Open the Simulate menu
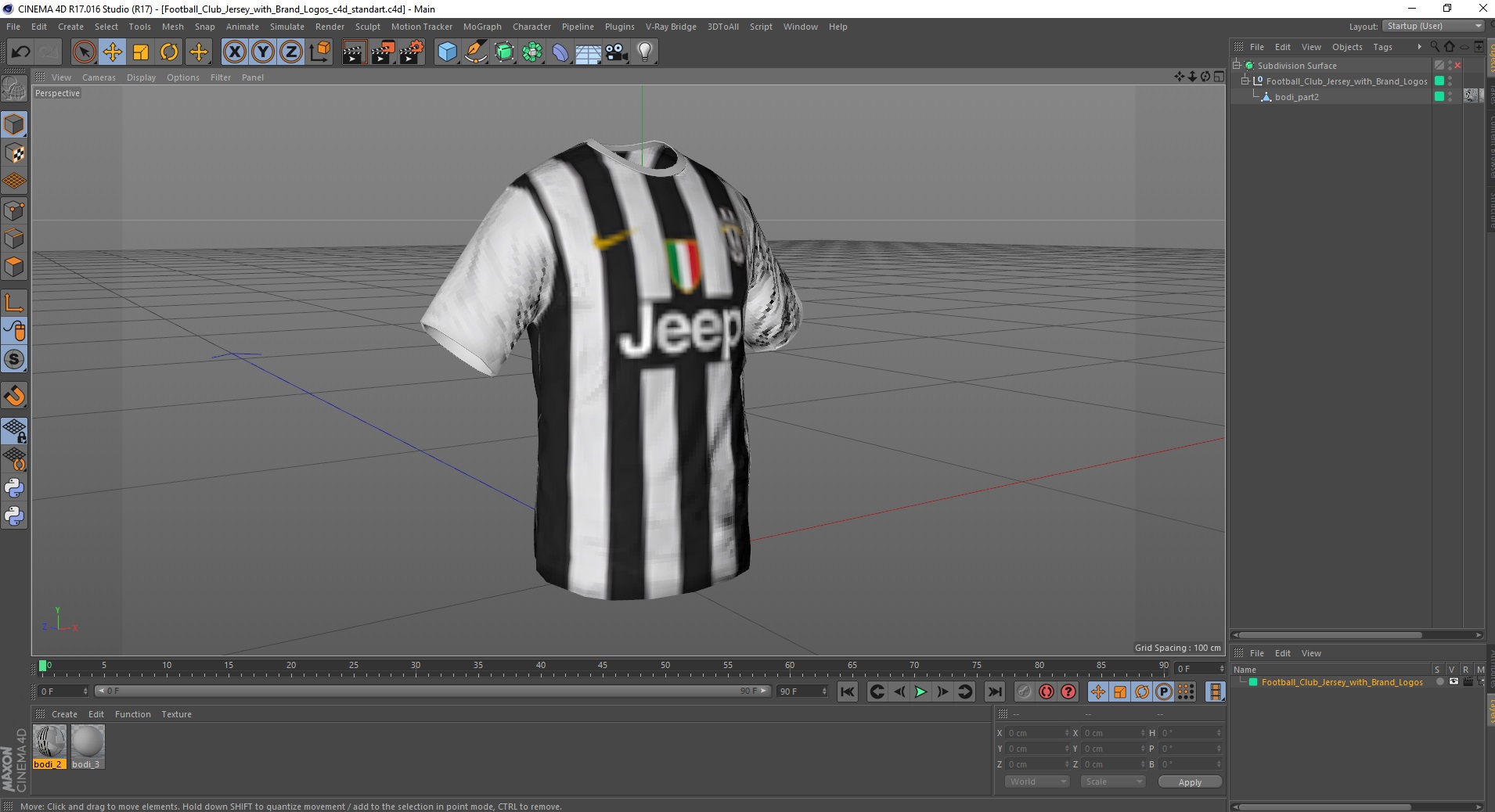The width and height of the screenshot is (1495, 812). [x=287, y=27]
